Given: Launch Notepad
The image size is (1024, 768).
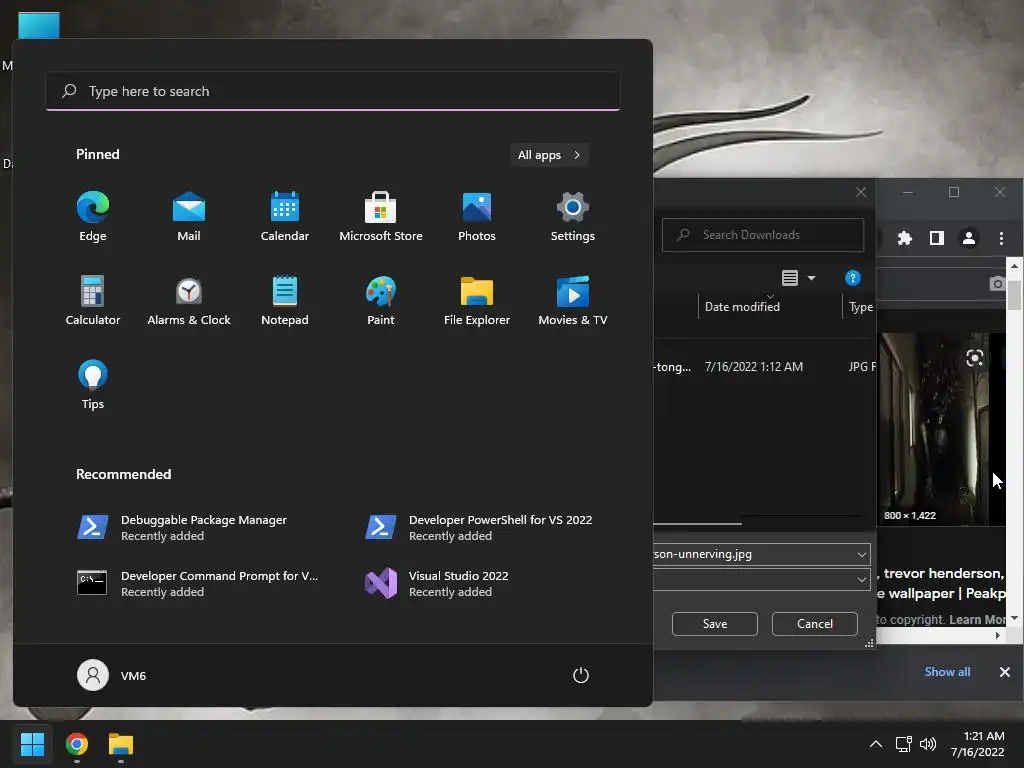Looking at the screenshot, I should point(285,300).
